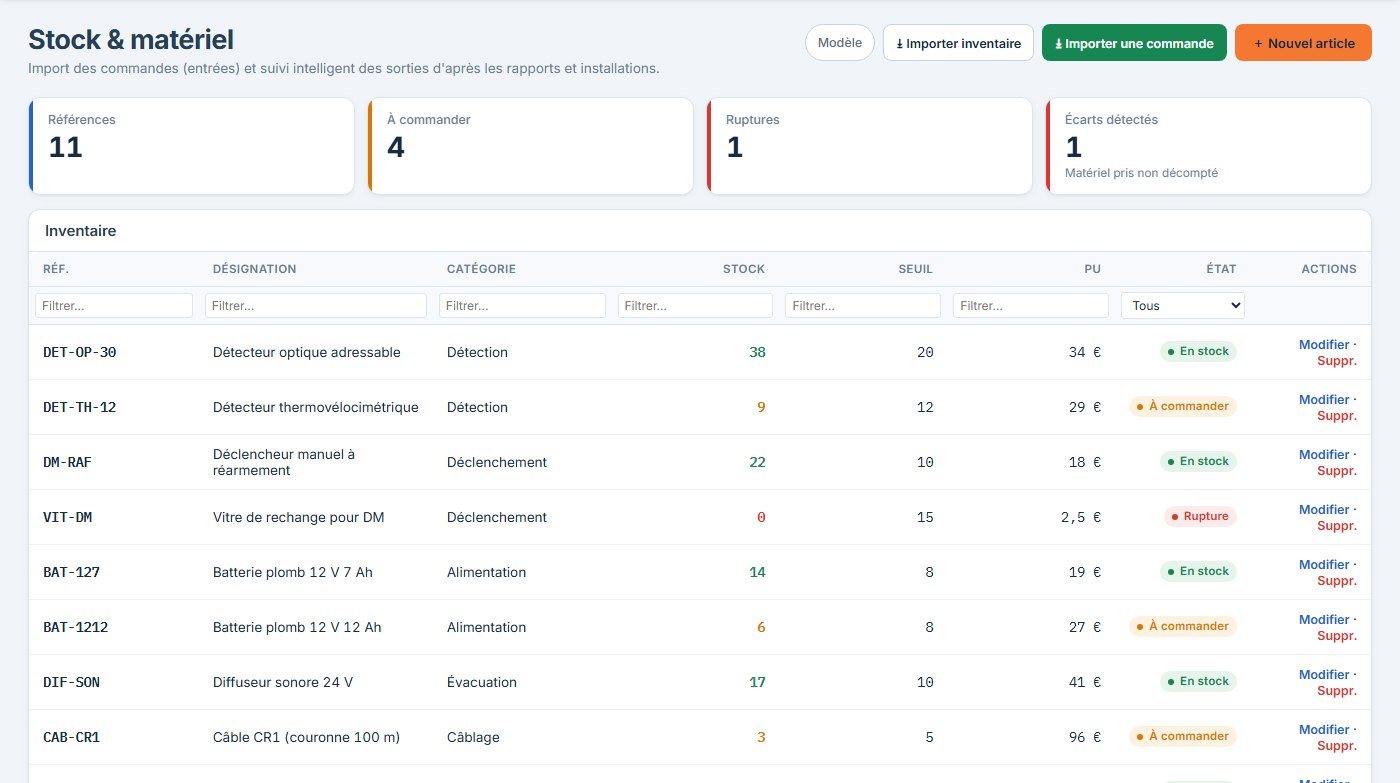This screenshot has height=783, width=1400.
Task: Click the STOCK column header
Action: (x=744, y=269)
